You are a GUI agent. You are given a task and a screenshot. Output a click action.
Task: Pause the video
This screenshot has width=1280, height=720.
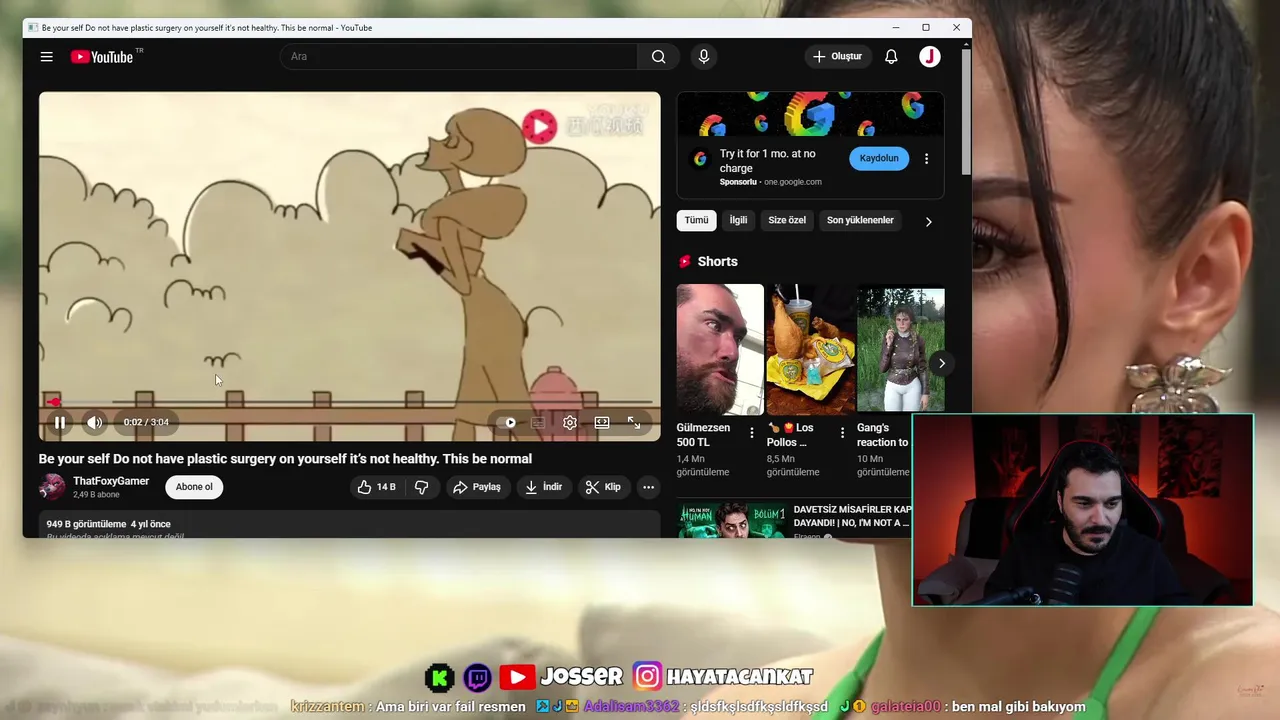[x=60, y=422]
